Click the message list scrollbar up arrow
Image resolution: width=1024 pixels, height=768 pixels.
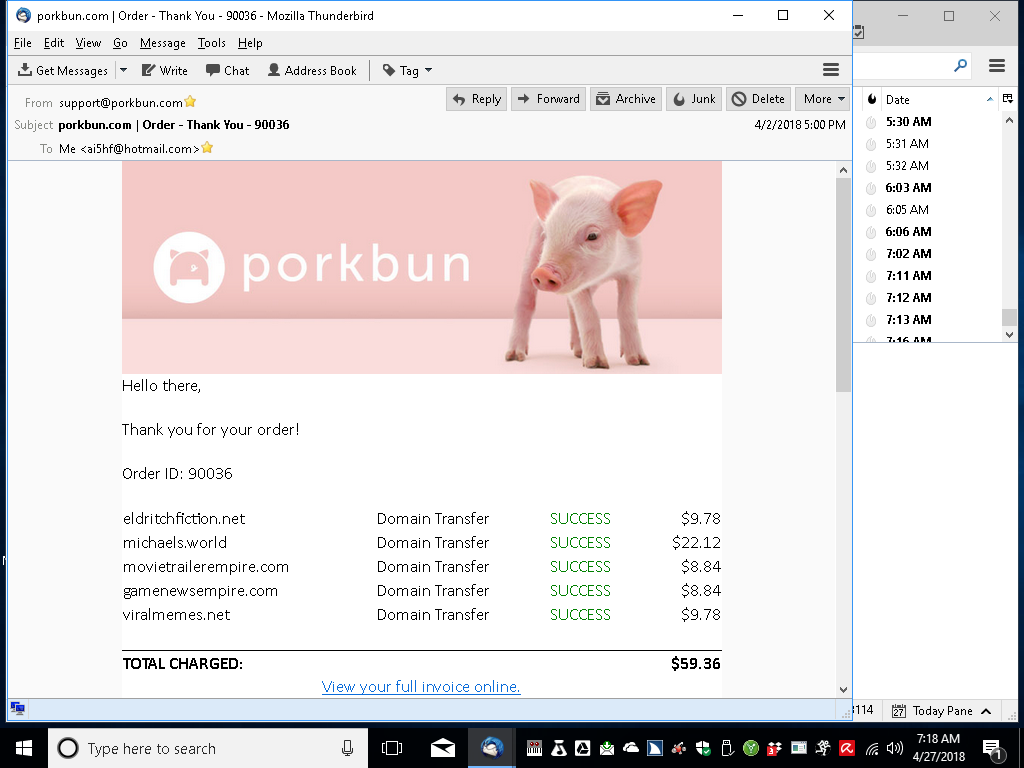(1009, 120)
